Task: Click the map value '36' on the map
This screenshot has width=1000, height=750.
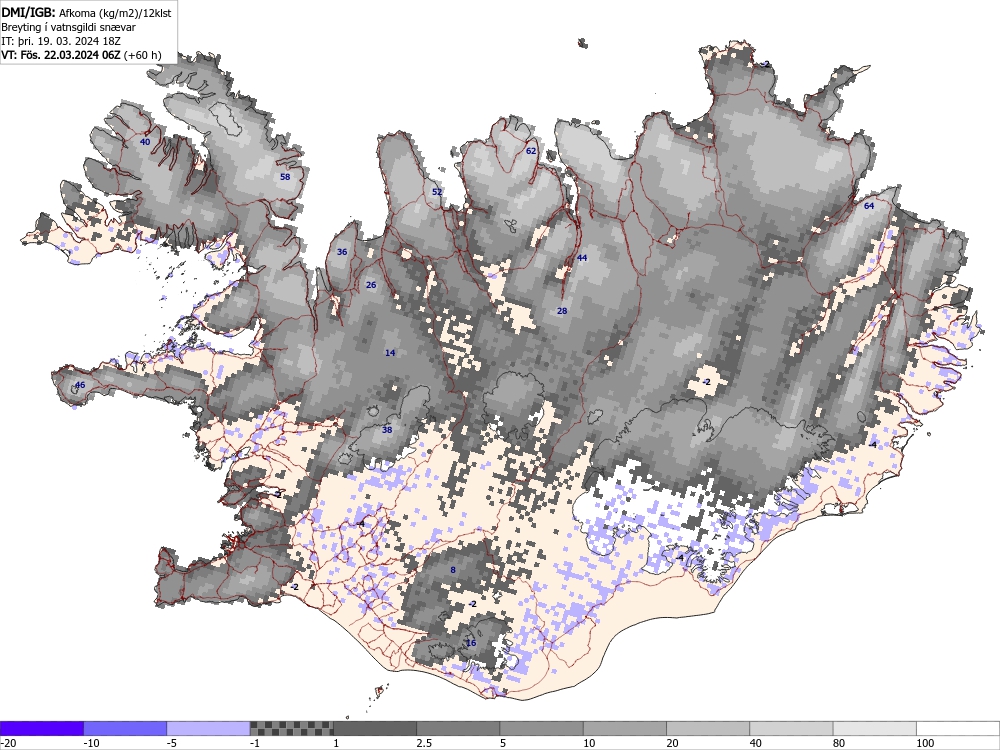Action: point(342,252)
